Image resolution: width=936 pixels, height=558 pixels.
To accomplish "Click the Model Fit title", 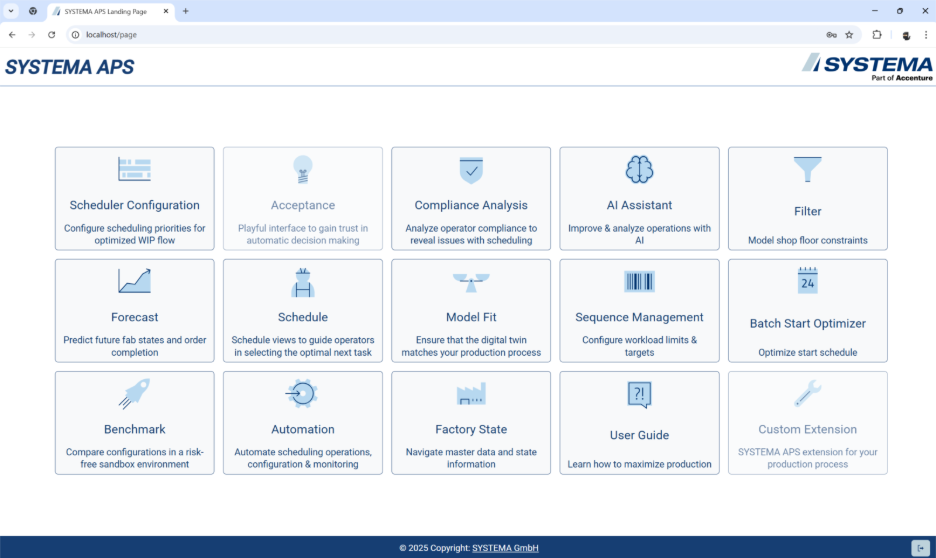I will tap(471, 317).
